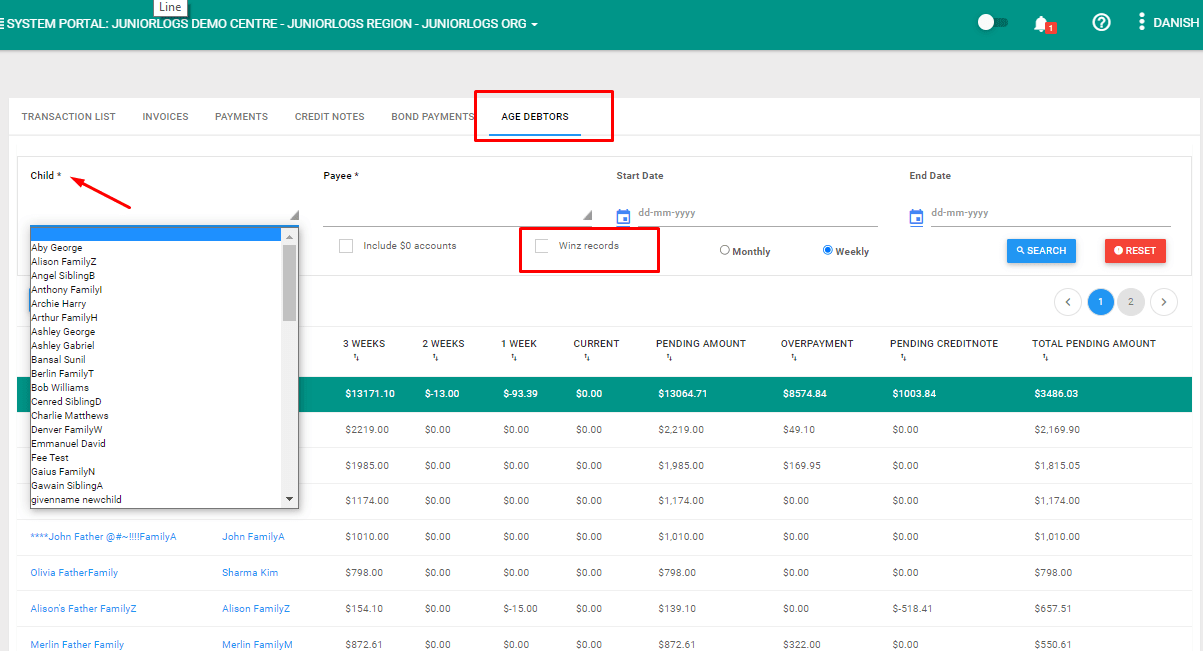Open the help question mark icon
Image resolution: width=1203 pixels, height=651 pixels.
1101,22
